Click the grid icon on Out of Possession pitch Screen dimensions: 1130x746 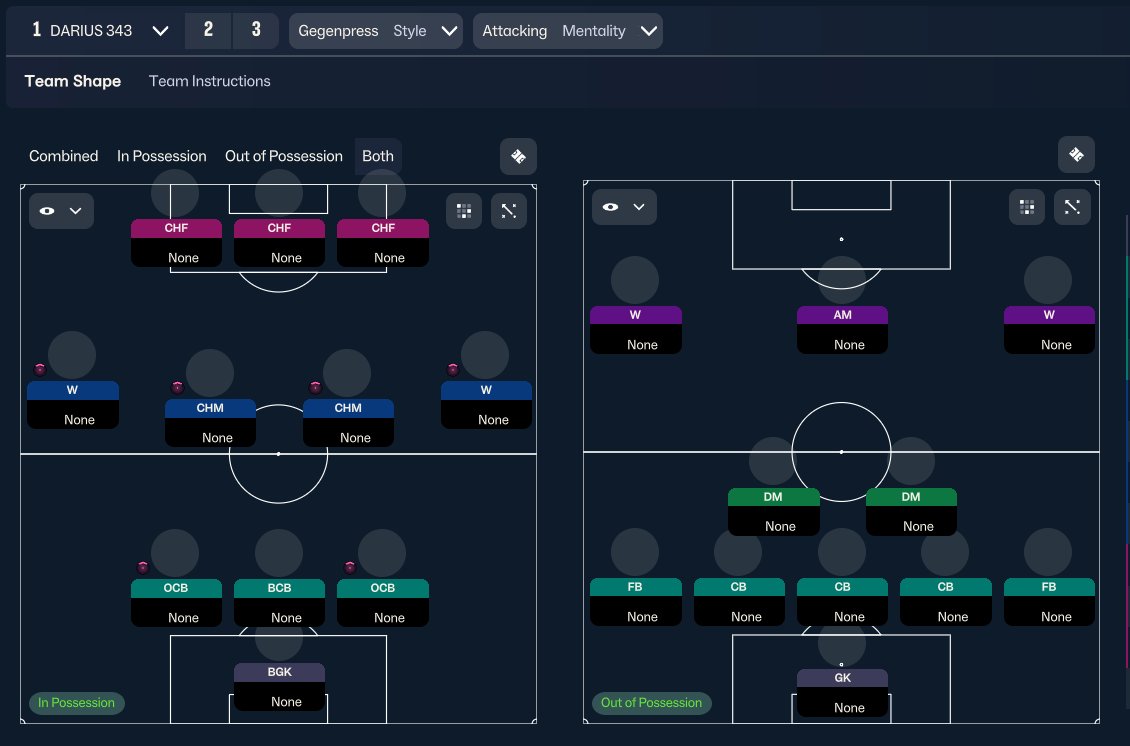(1027, 208)
